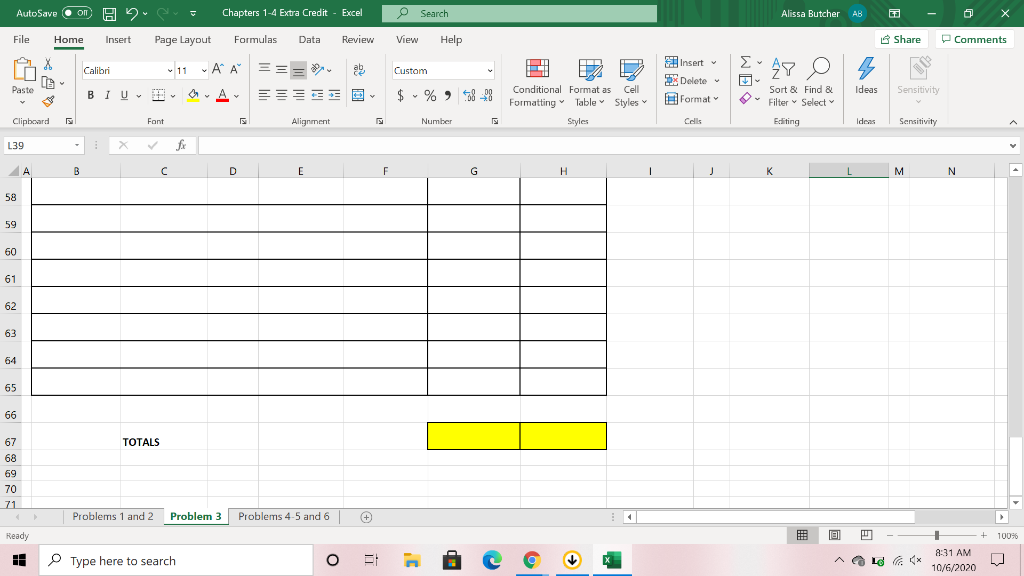Toggle Underline formatting
Screen dimensions: 1024x576
click(x=124, y=95)
